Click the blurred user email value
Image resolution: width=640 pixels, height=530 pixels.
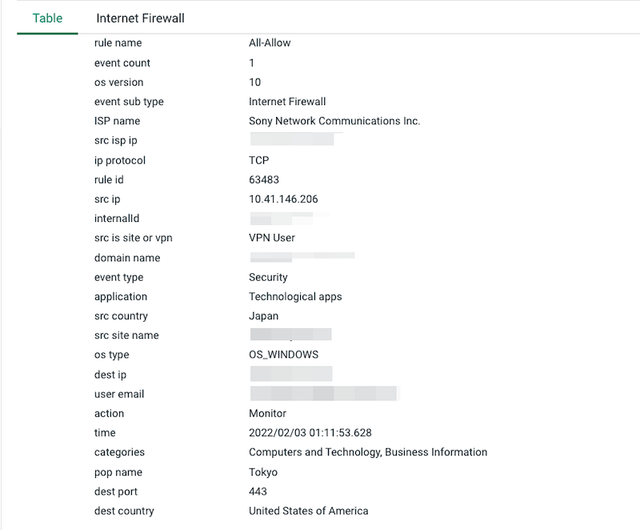click(324, 393)
